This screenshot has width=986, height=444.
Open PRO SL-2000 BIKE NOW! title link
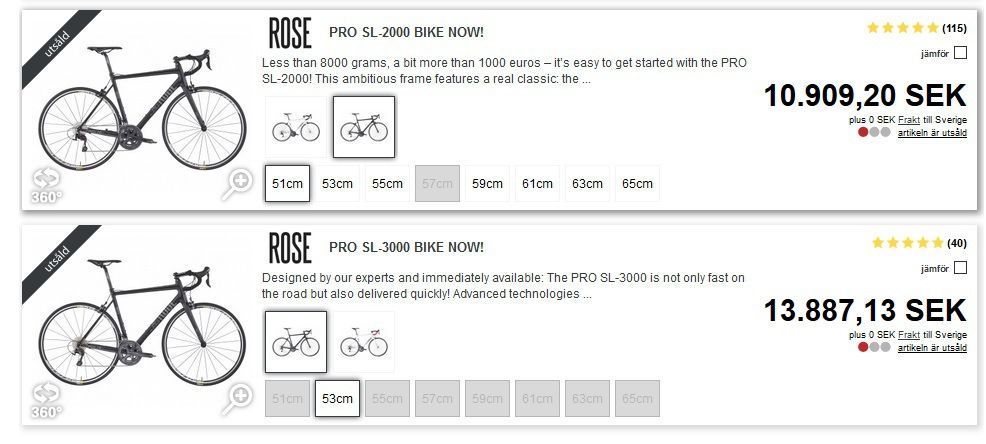point(406,33)
